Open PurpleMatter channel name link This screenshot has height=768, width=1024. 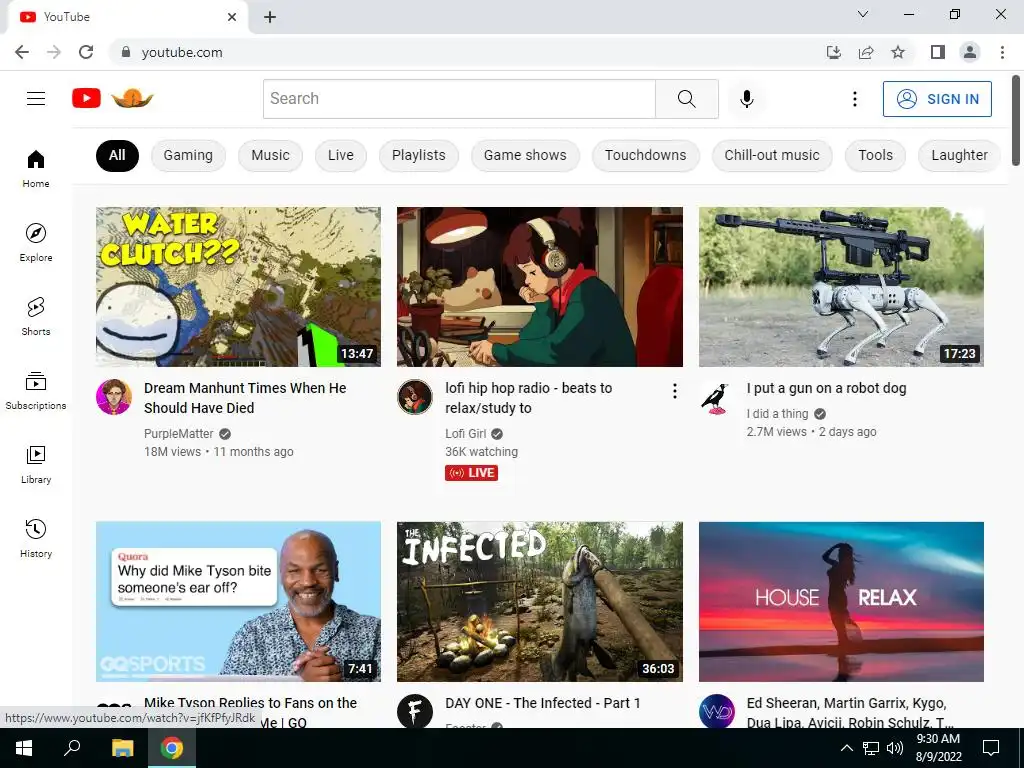(178, 434)
